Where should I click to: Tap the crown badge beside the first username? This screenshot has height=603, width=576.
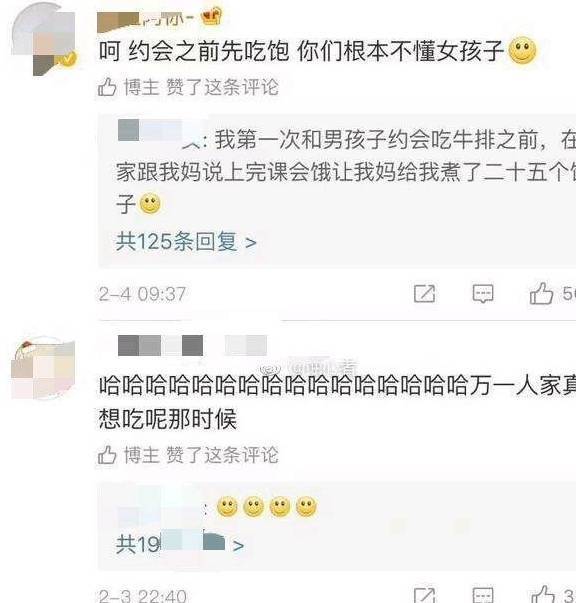pos(213,17)
